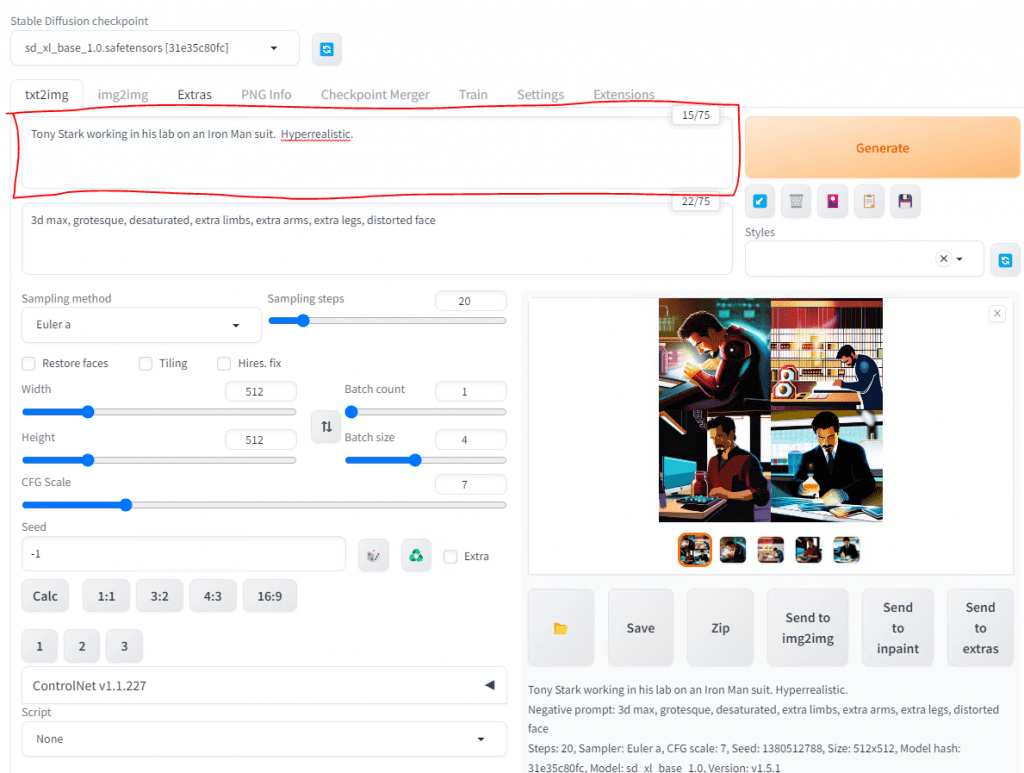Click the Save button

click(641, 627)
